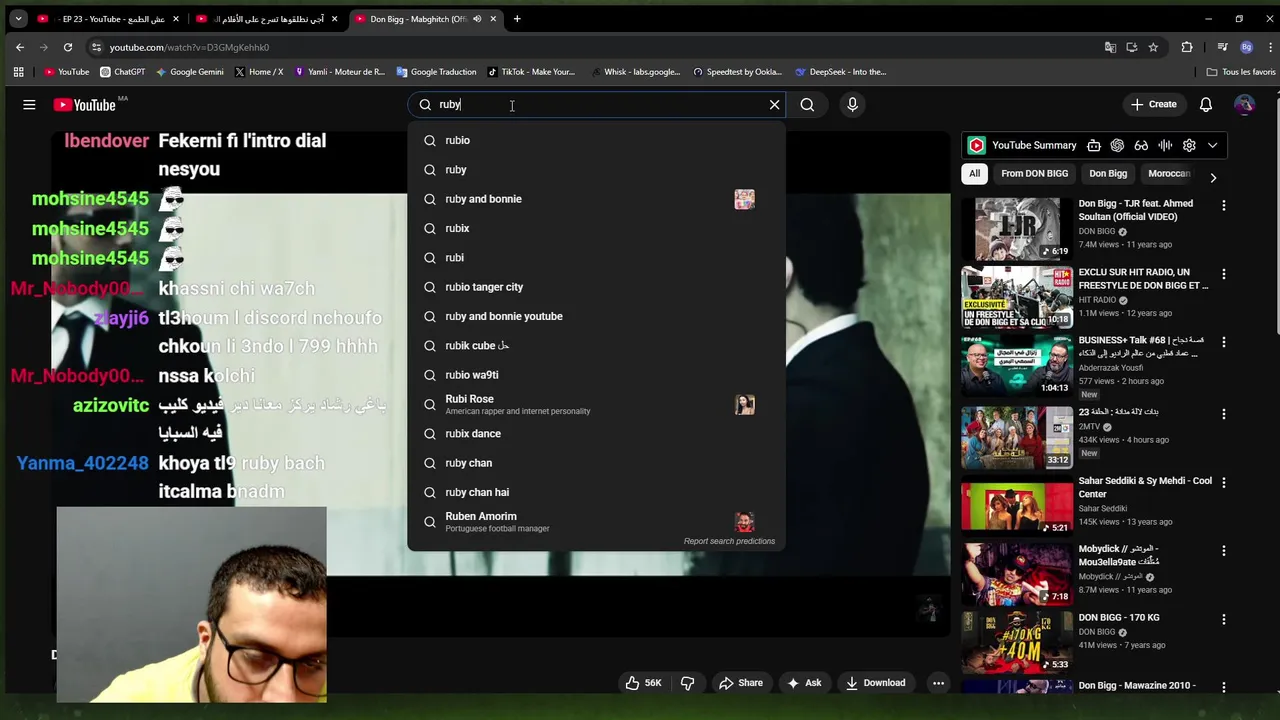Mute the Don Bigg tab via speaker icon
Image resolution: width=1280 pixels, height=720 pixels.
(477, 19)
